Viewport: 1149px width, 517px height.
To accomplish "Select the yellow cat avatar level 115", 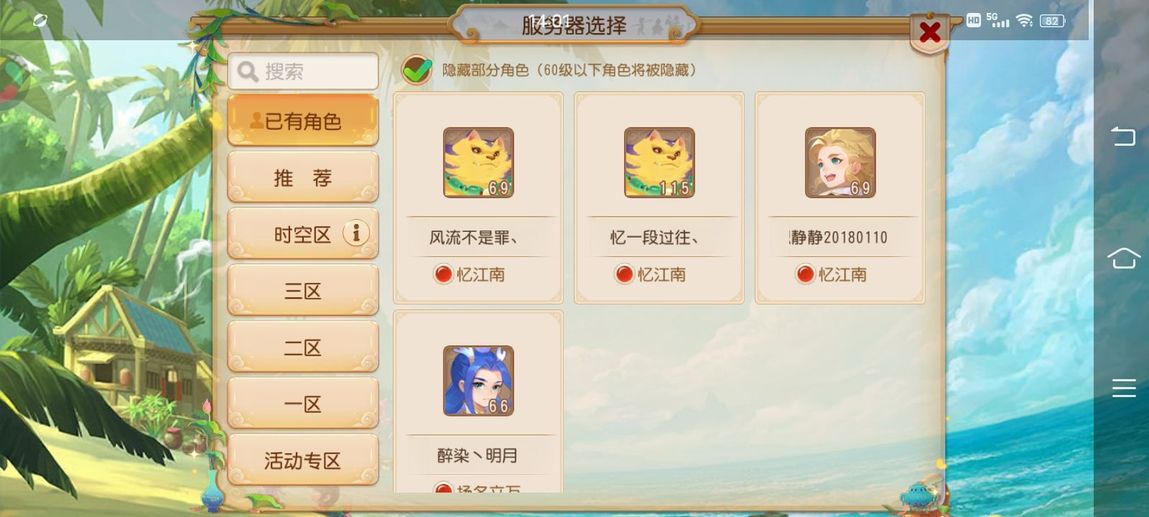I will pyautogui.click(x=659, y=163).
